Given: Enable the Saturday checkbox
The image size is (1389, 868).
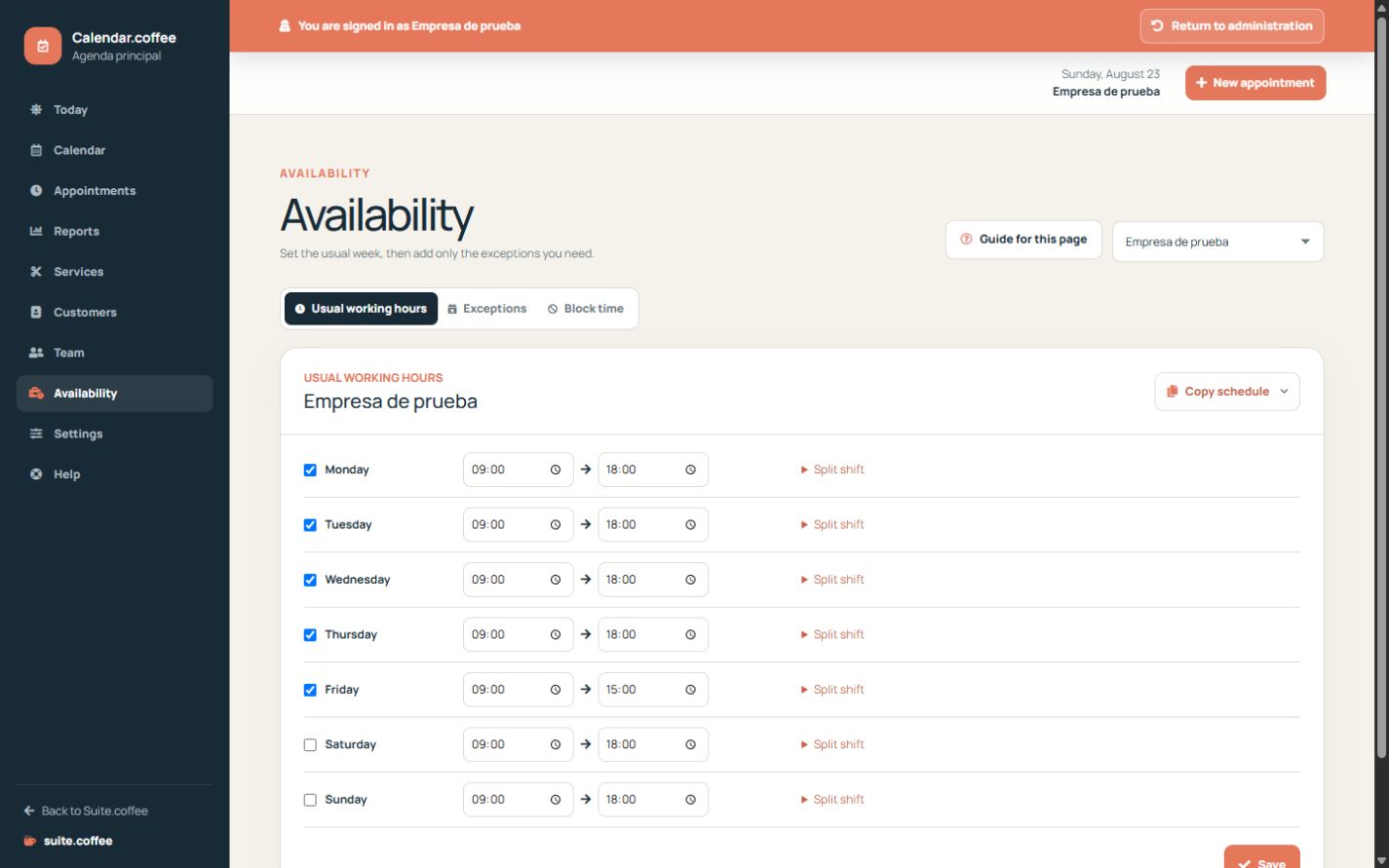Looking at the screenshot, I should [x=310, y=745].
